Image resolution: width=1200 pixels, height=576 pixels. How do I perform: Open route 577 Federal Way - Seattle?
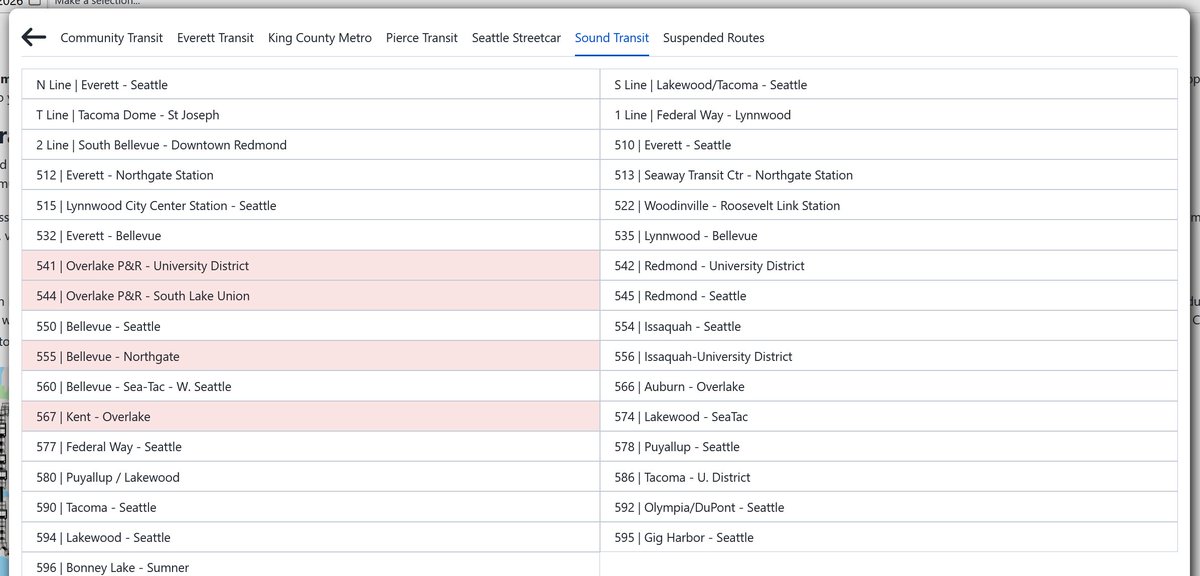(310, 447)
